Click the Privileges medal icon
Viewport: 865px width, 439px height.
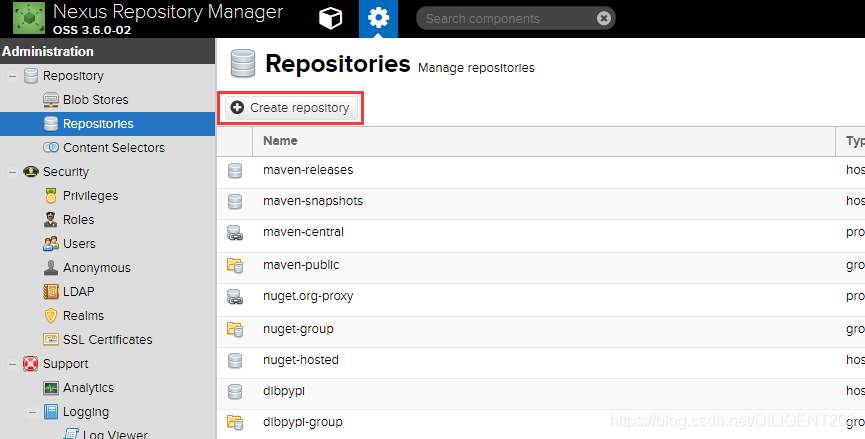[x=51, y=196]
